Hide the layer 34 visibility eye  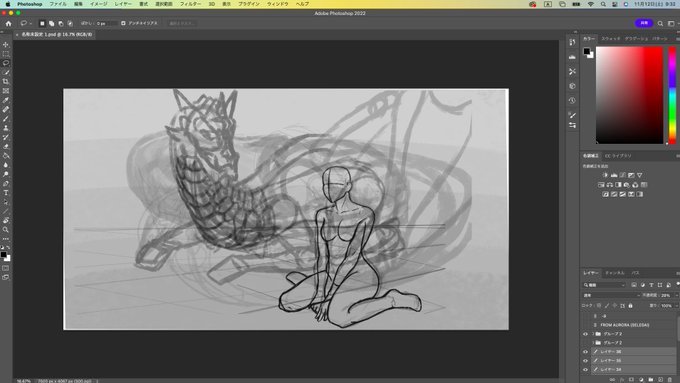585,370
